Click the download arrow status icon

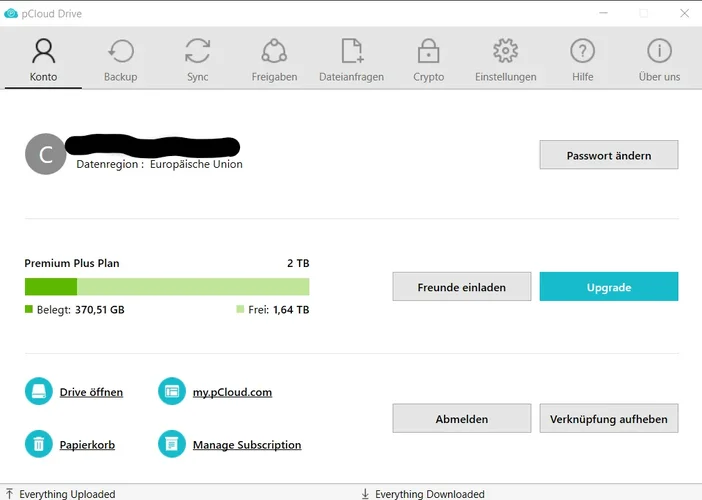pos(365,494)
